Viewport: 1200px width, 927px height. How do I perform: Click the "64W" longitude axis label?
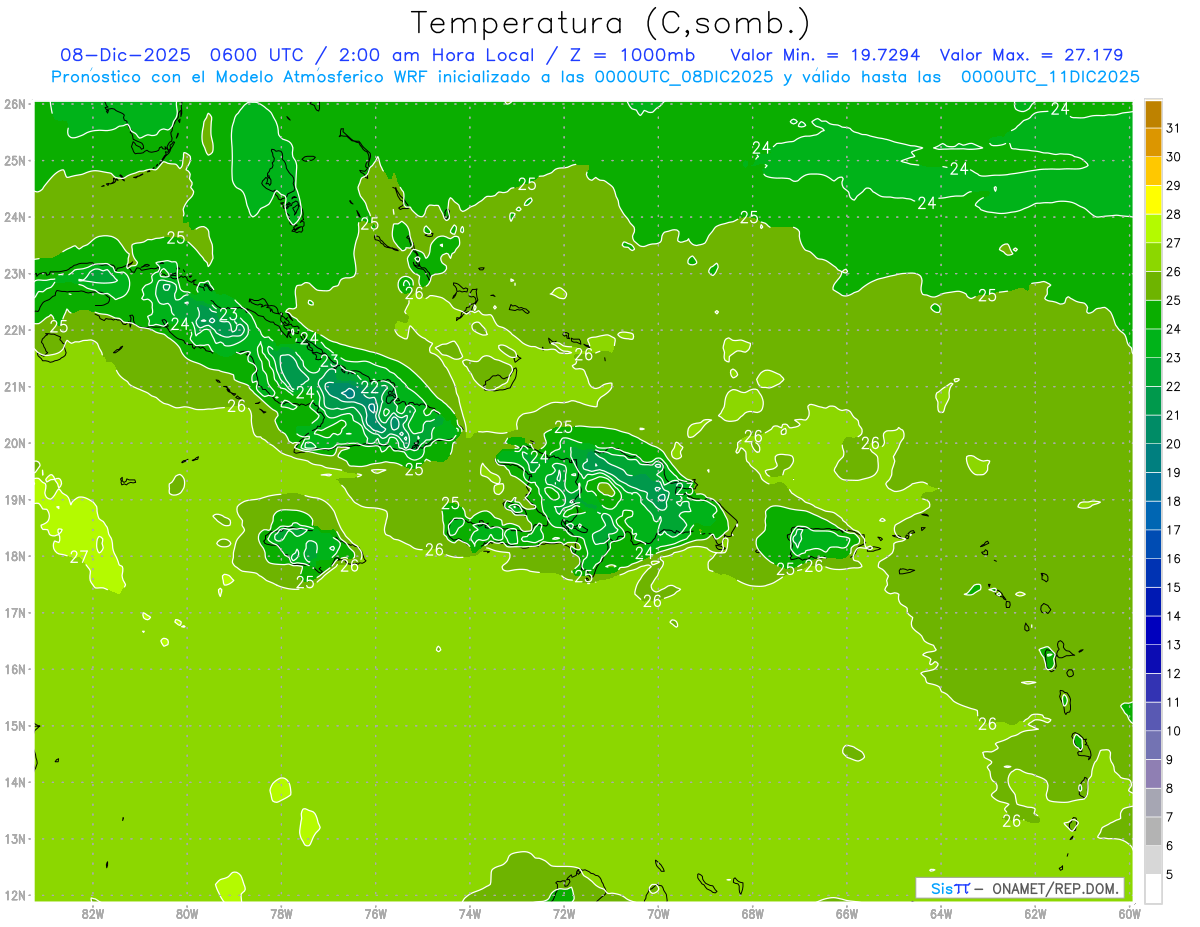[x=941, y=913]
